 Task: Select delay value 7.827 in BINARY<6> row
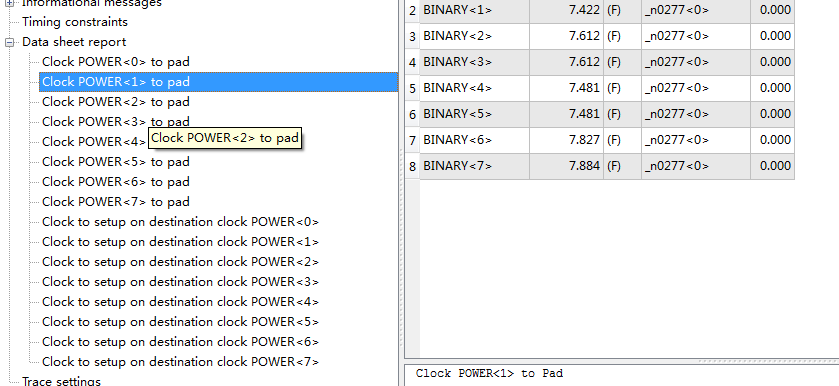point(567,140)
